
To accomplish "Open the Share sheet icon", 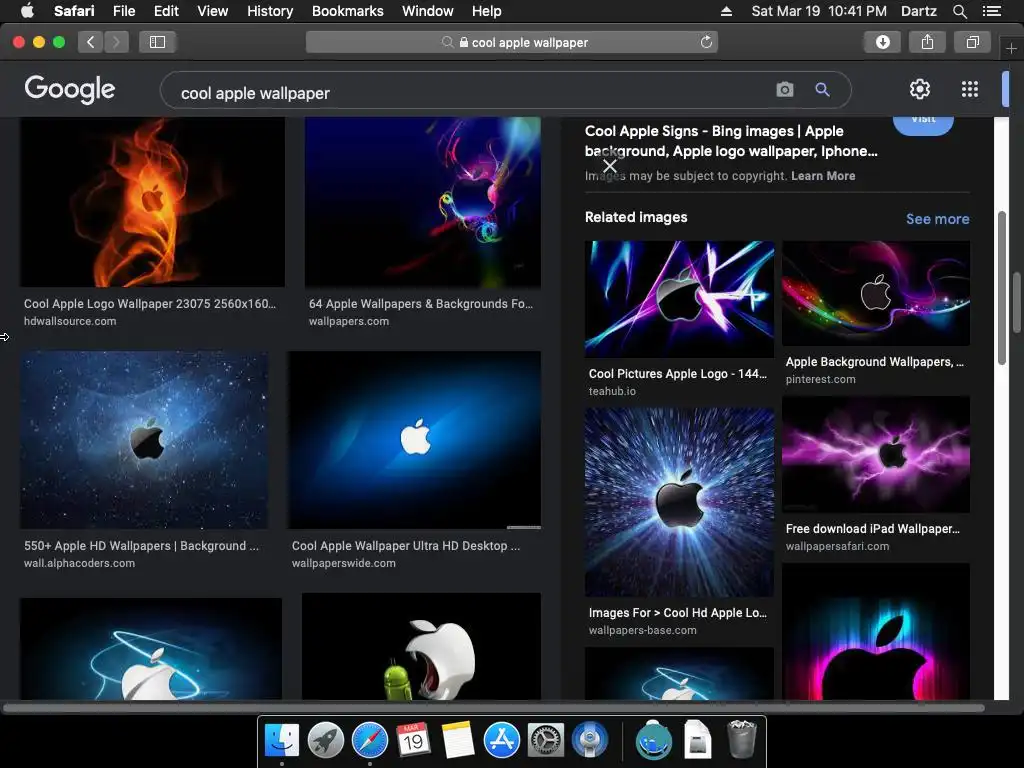I will pos(927,42).
